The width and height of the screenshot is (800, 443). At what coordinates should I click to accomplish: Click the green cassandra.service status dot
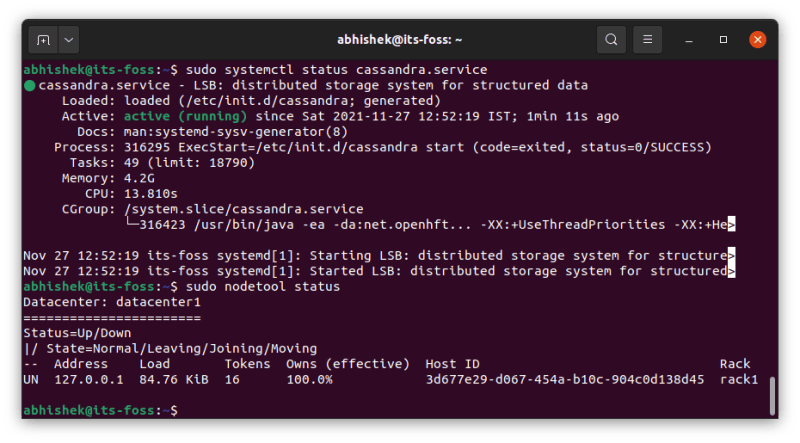point(29,86)
